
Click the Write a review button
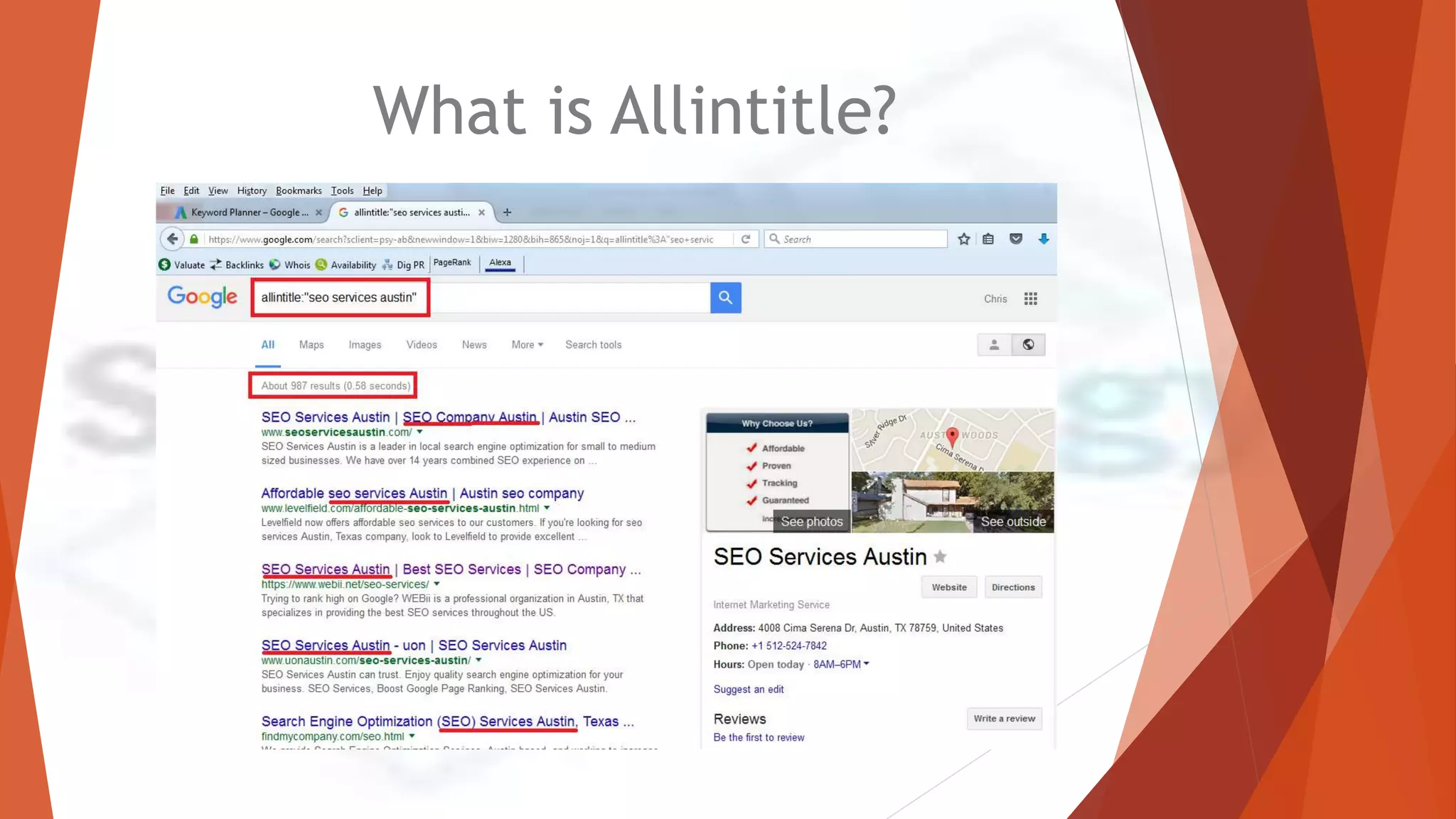(x=1004, y=719)
